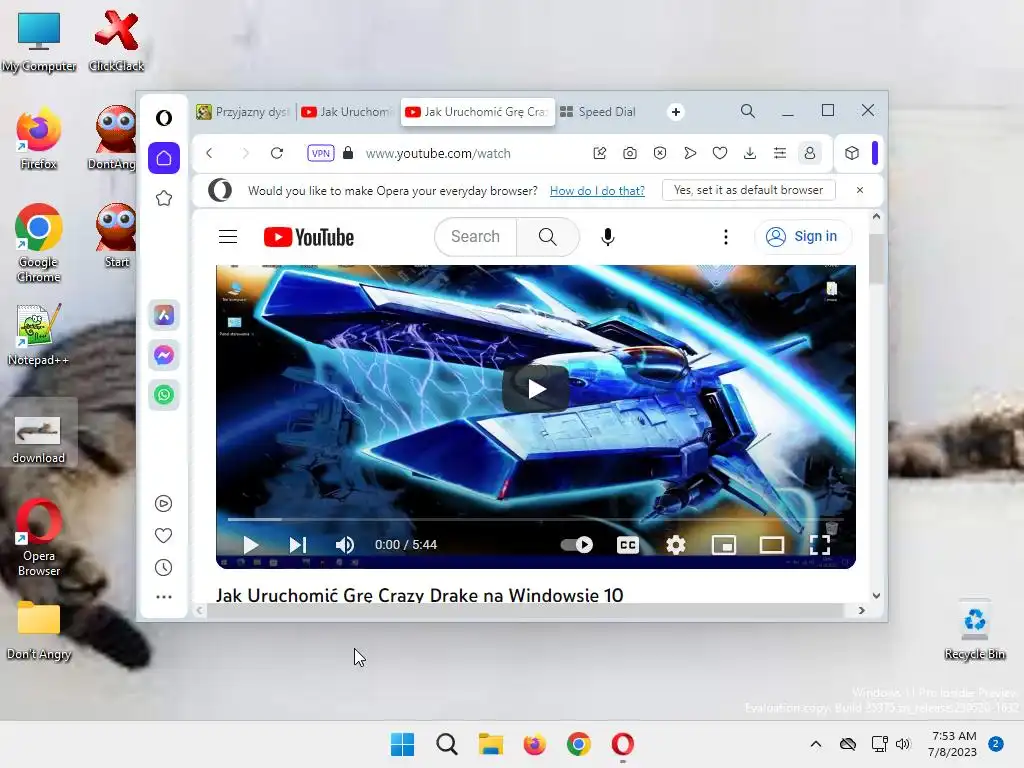Click the horizontal scrollbar right arrow
The height and width of the screenshot is (768, 1024).
click(861, 611)
